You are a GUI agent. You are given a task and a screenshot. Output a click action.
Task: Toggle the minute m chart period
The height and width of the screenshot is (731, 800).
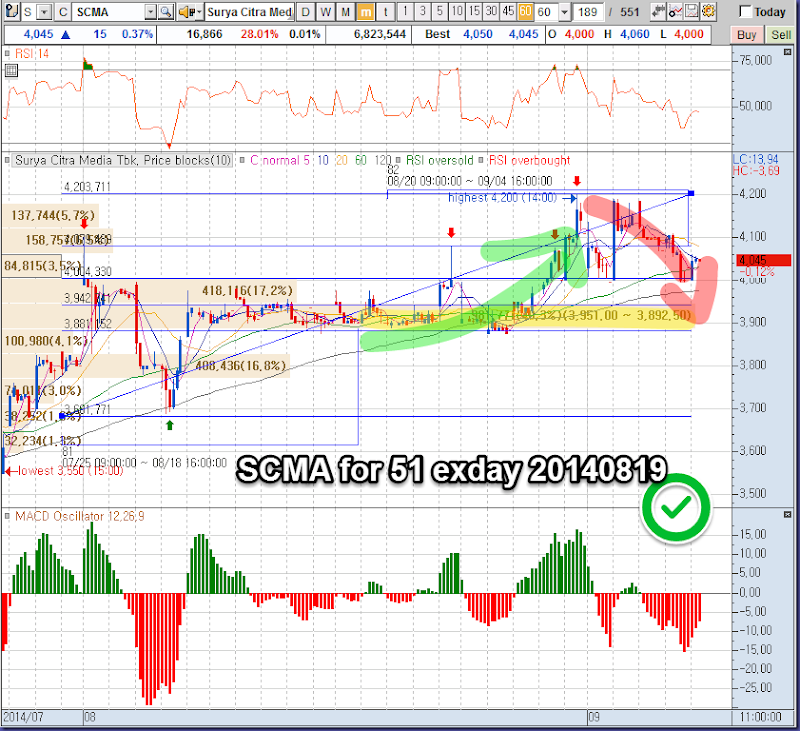click(x=365, y=12)
